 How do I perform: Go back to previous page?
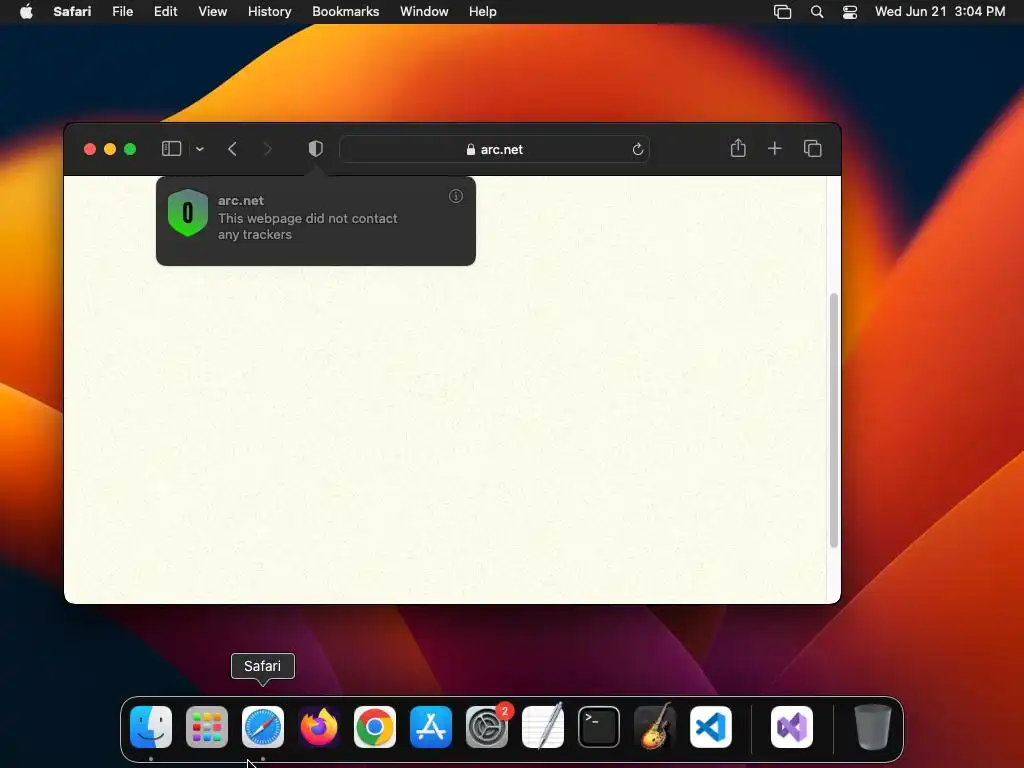232,149
